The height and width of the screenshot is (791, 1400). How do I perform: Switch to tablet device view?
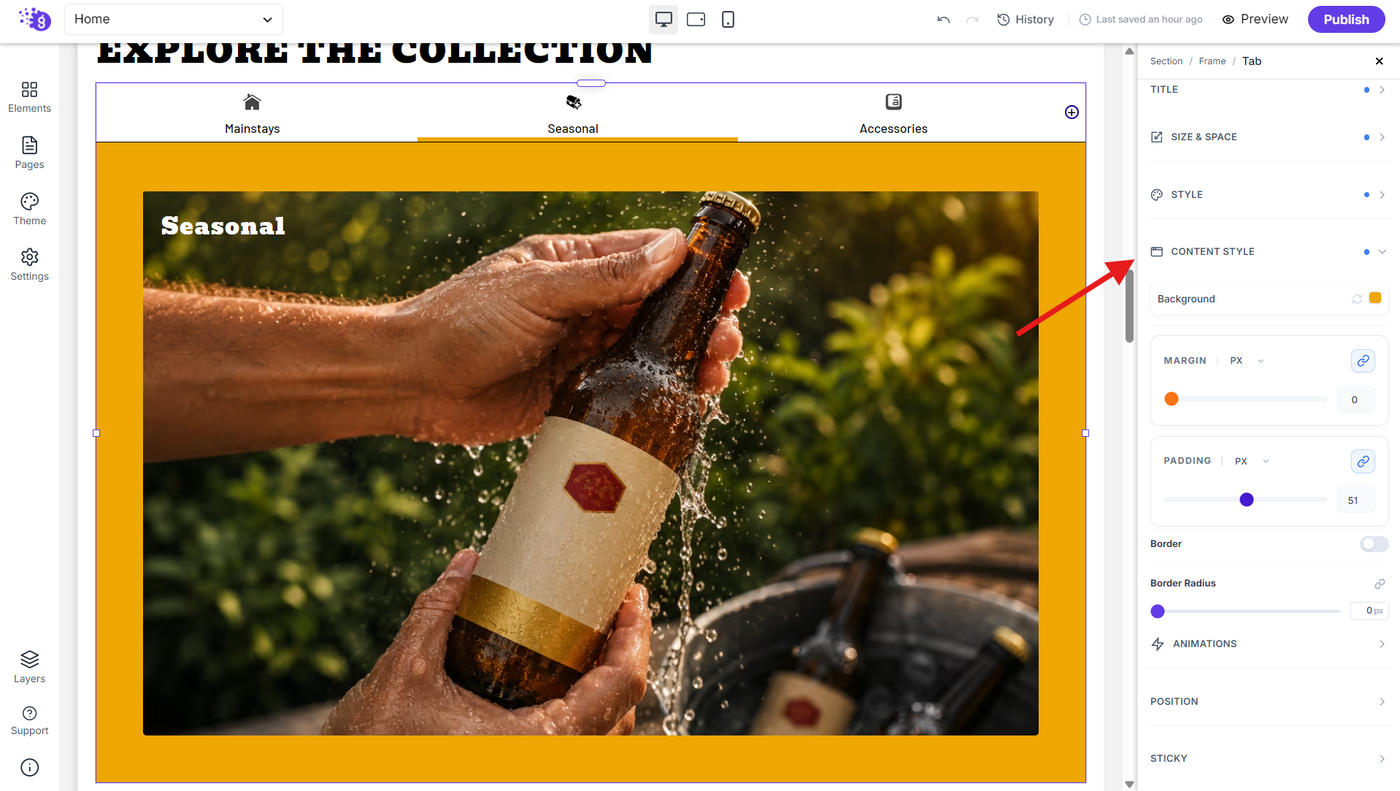point(696,19)
